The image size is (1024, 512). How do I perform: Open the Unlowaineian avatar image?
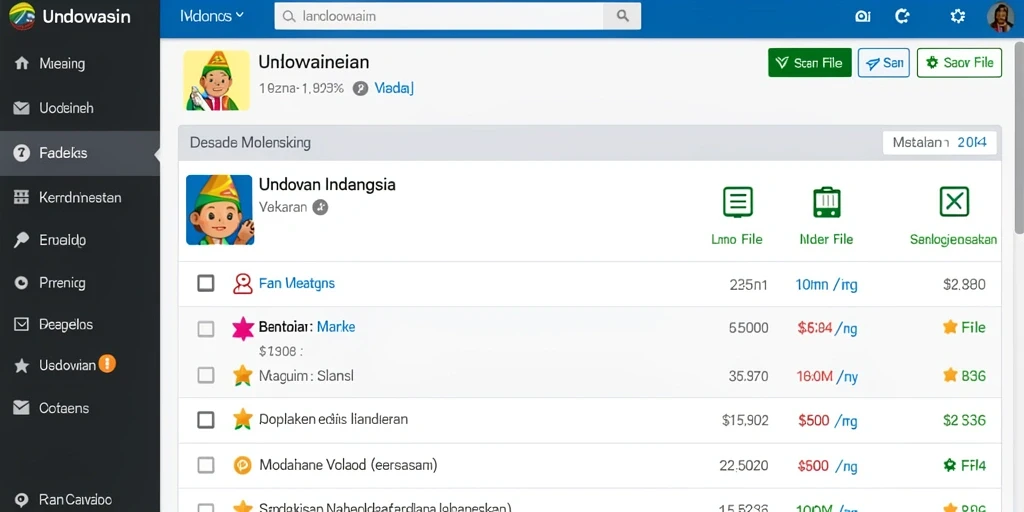point(216,80)
